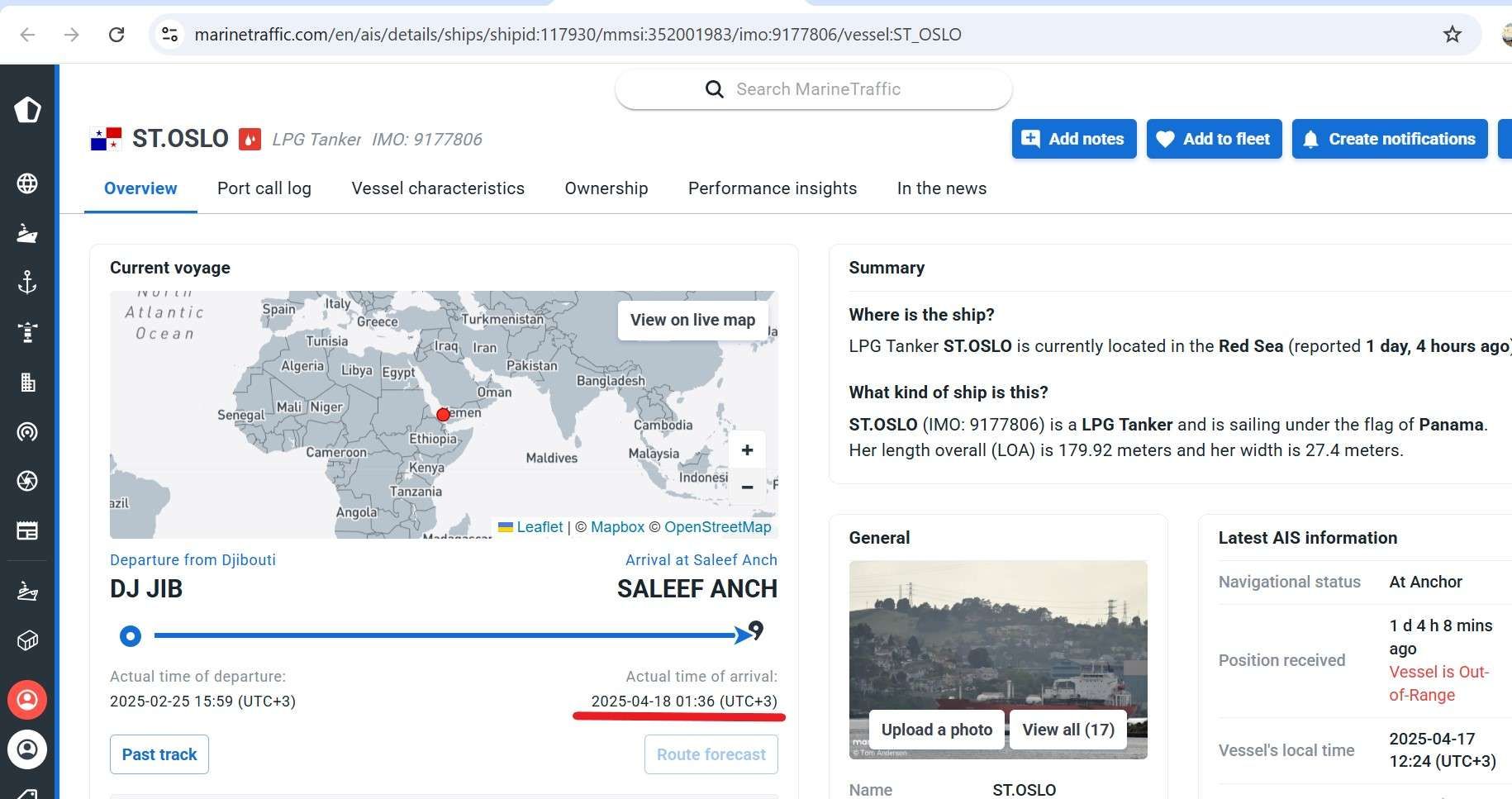Image resolution: width=1512 pixels, height=799 pixels.
Task: Open the globe live map icon
Action: click(27, 183)
